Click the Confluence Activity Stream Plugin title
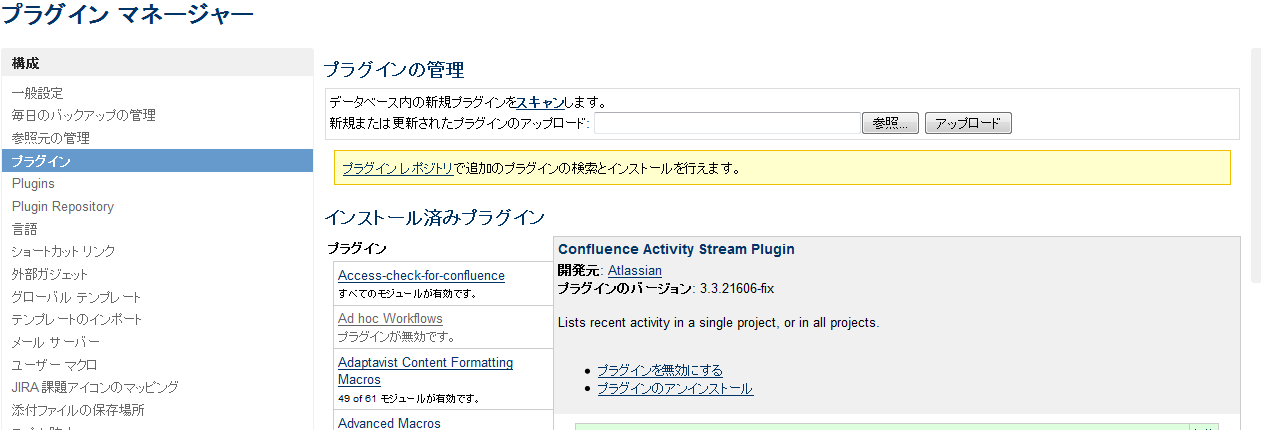Screen dimensions: 1261x430 676,249
